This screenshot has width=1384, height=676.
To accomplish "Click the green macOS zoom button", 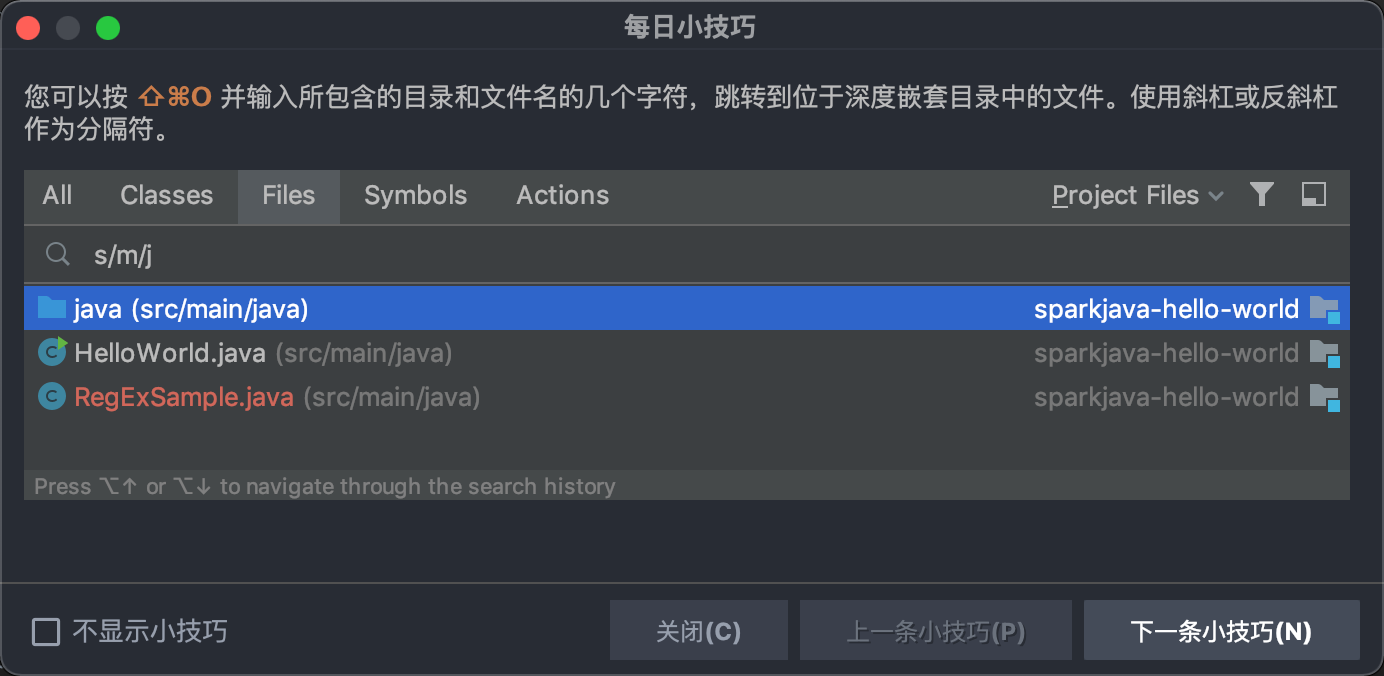I will [x=108, y=28].
